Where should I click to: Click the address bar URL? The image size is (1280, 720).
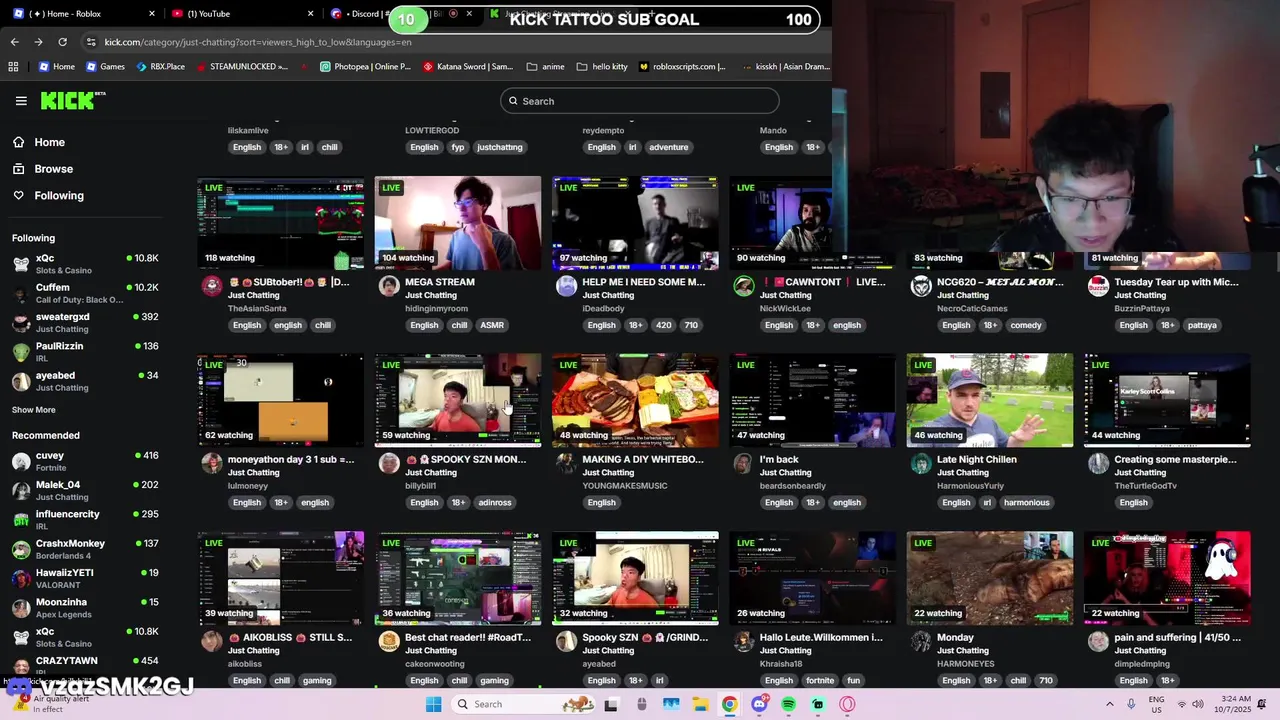coord(258,42)
